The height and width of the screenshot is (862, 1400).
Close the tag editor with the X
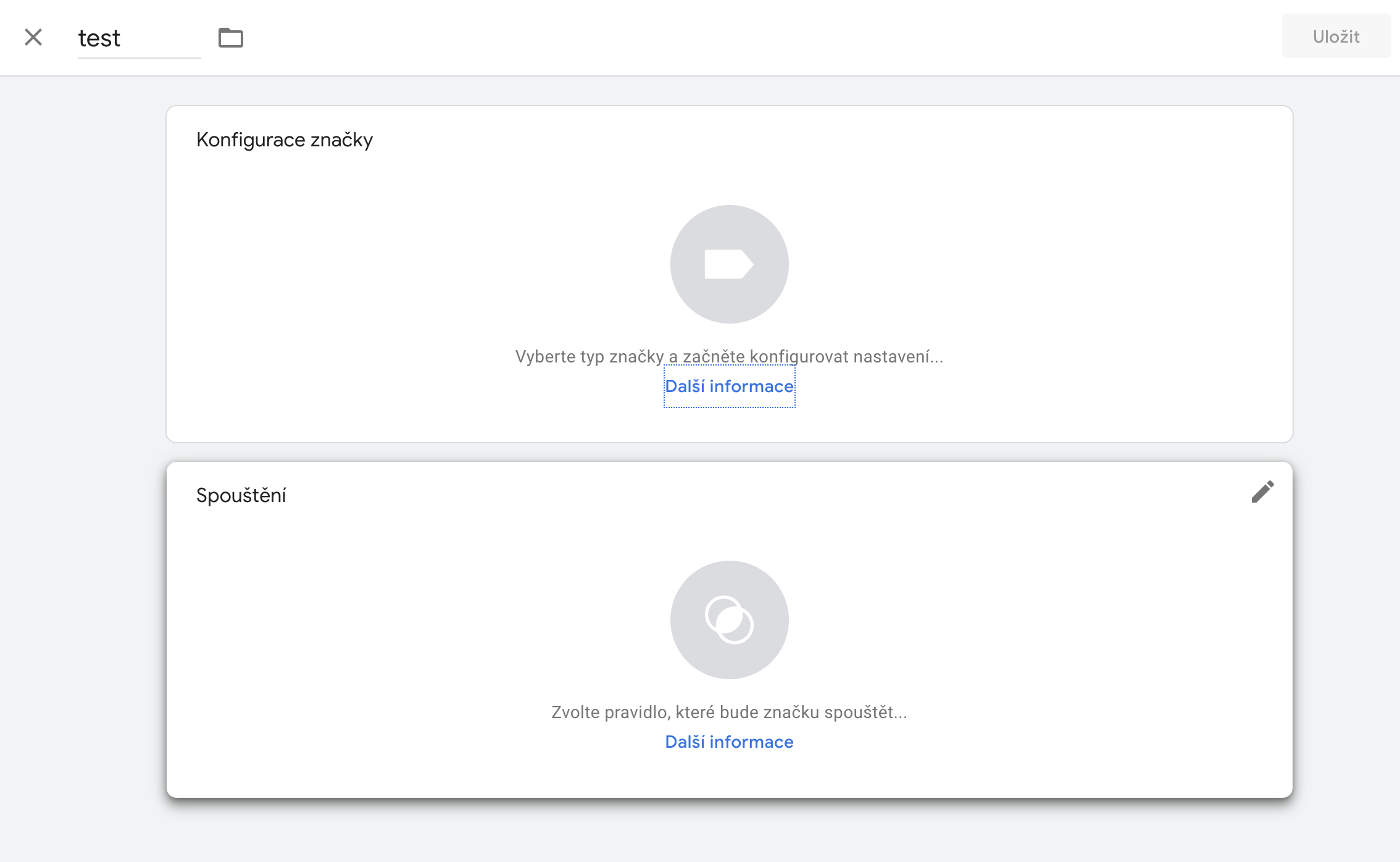pyautogui.click(x=33, y=37)
